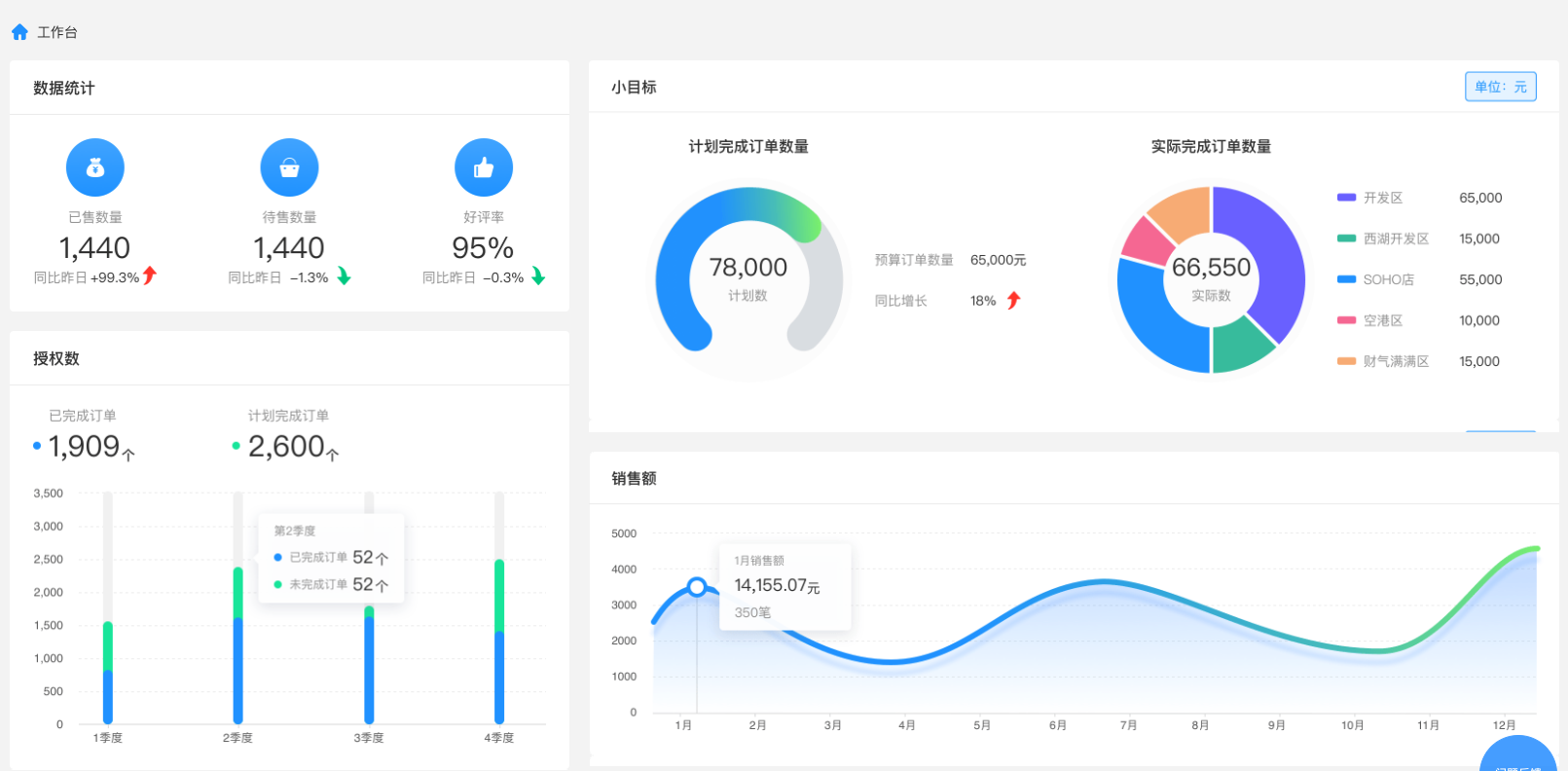Click the 授权数 panel title
Viewport: 1568px width, 771px height.
pyautogui.click(x=56, y=358)
